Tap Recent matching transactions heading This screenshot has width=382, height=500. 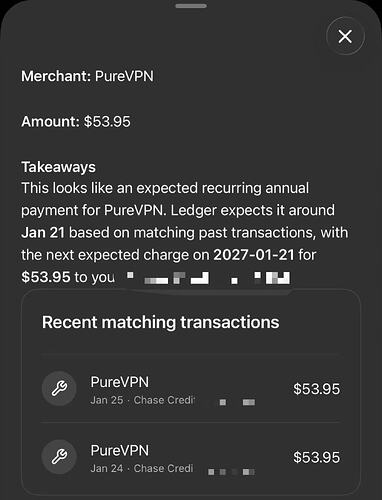pos(161,322)
